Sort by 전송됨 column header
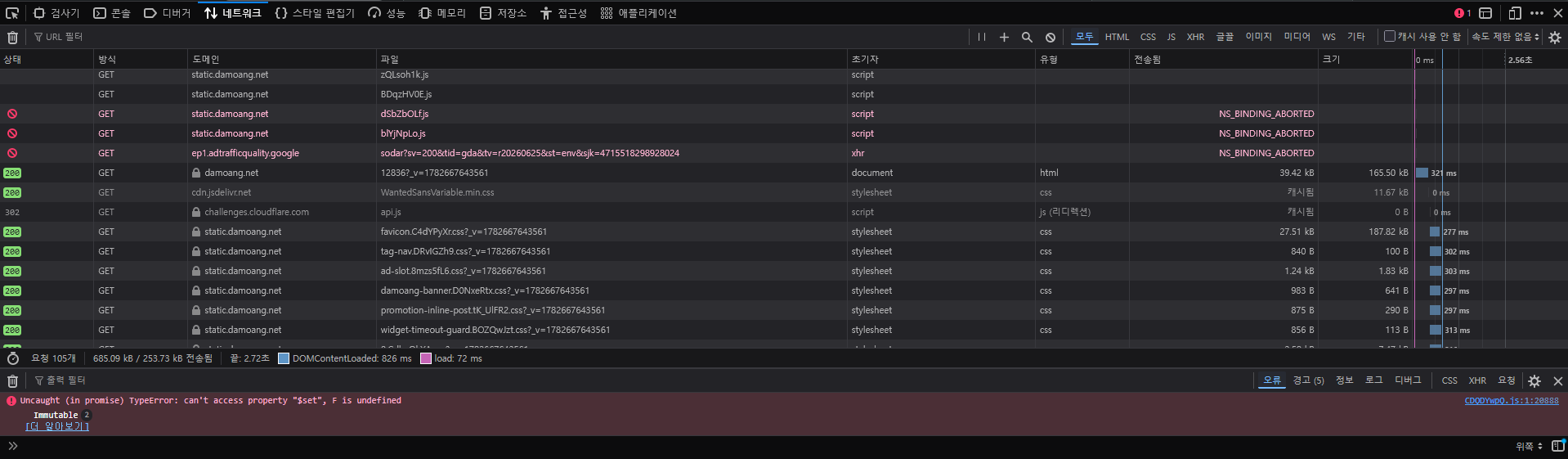The image size is (1568, 459). [1224, 59]
